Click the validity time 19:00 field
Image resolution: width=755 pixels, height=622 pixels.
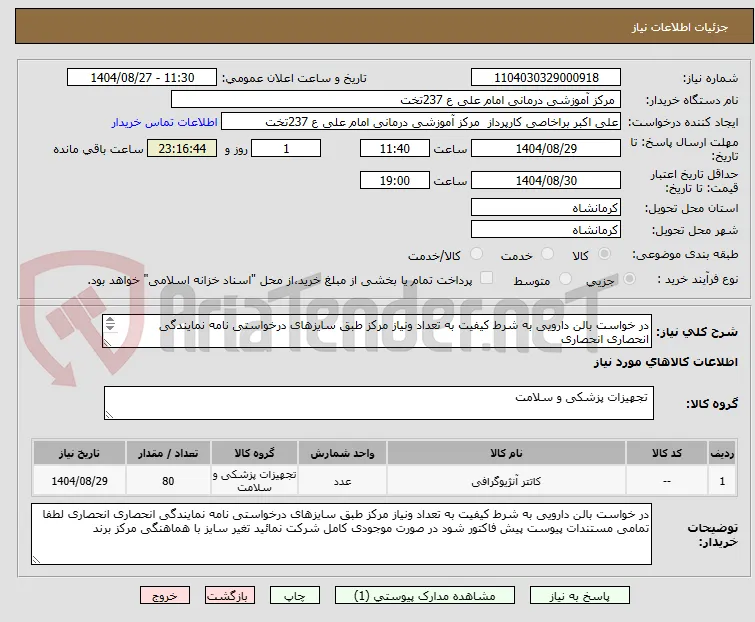(395, 181)
